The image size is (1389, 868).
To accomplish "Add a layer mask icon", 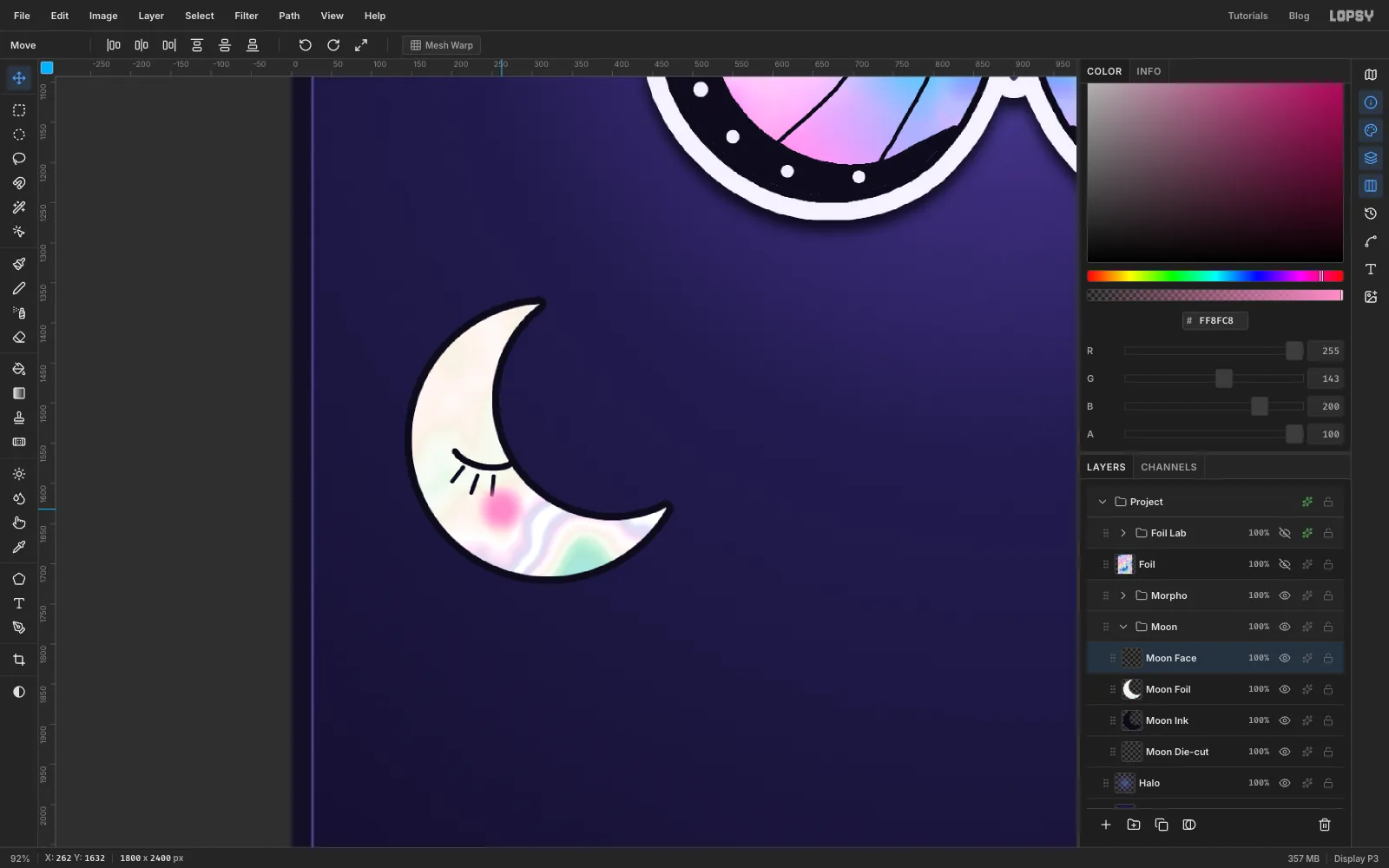I will (1189, 825).
